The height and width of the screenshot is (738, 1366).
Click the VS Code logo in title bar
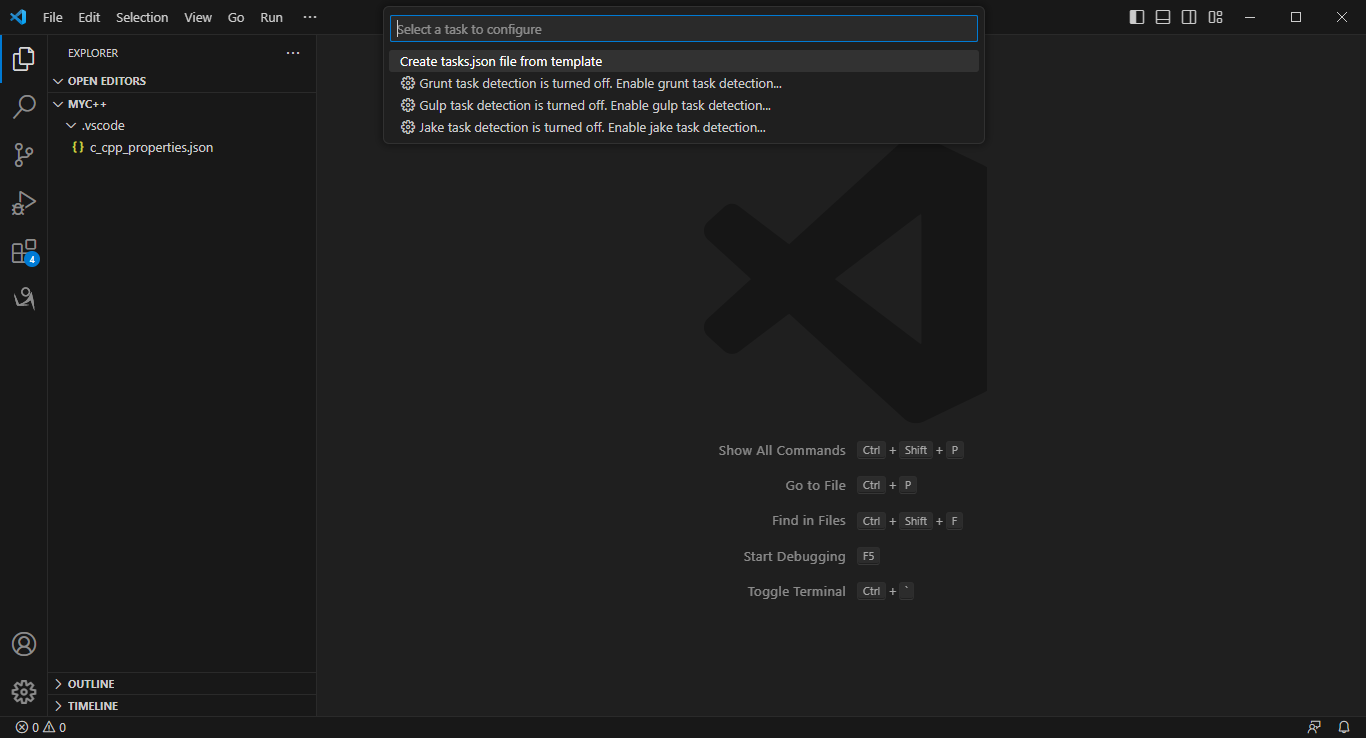tap(18, 17)
